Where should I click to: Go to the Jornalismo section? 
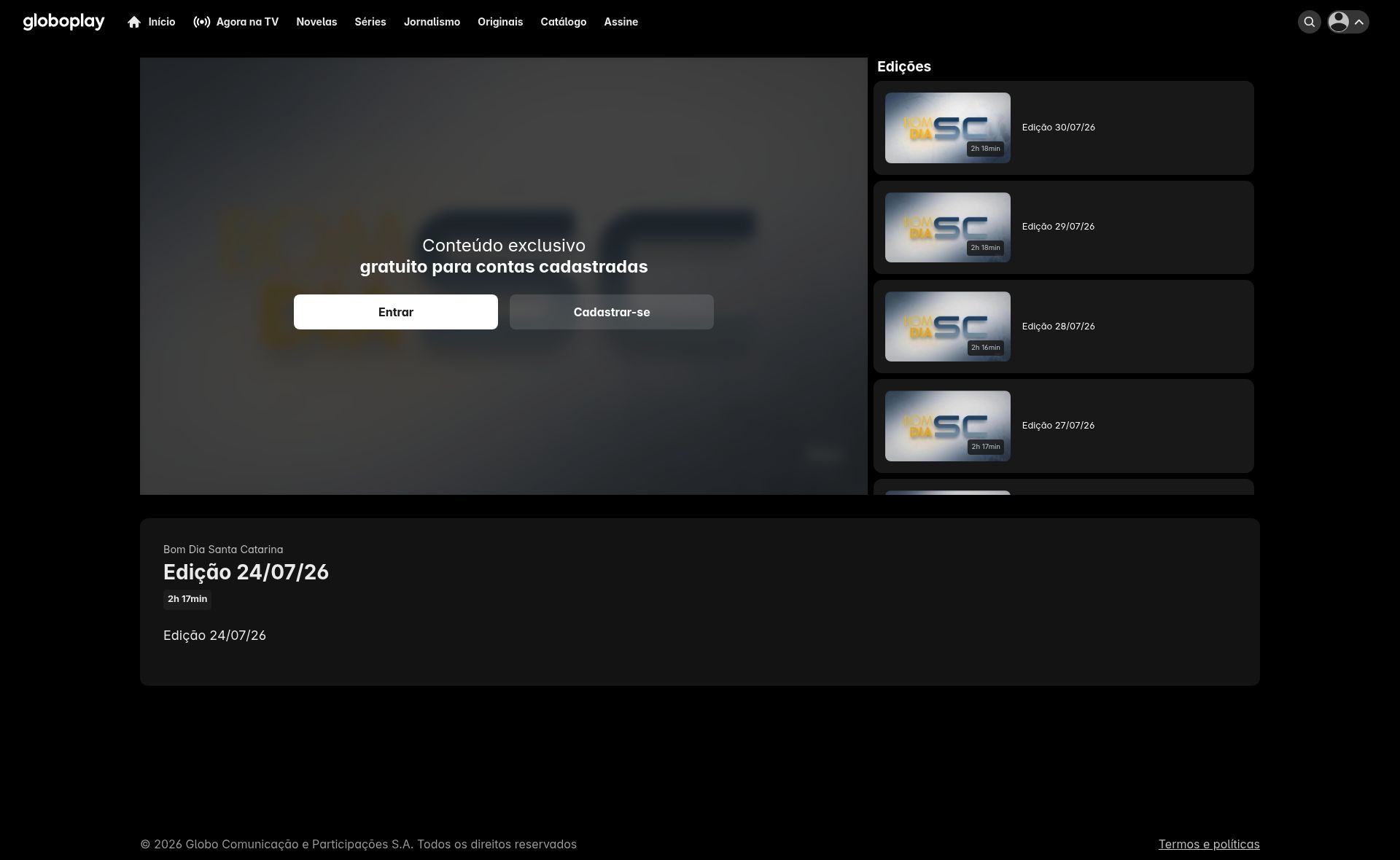pyautogui.click(x=432, y=22)
